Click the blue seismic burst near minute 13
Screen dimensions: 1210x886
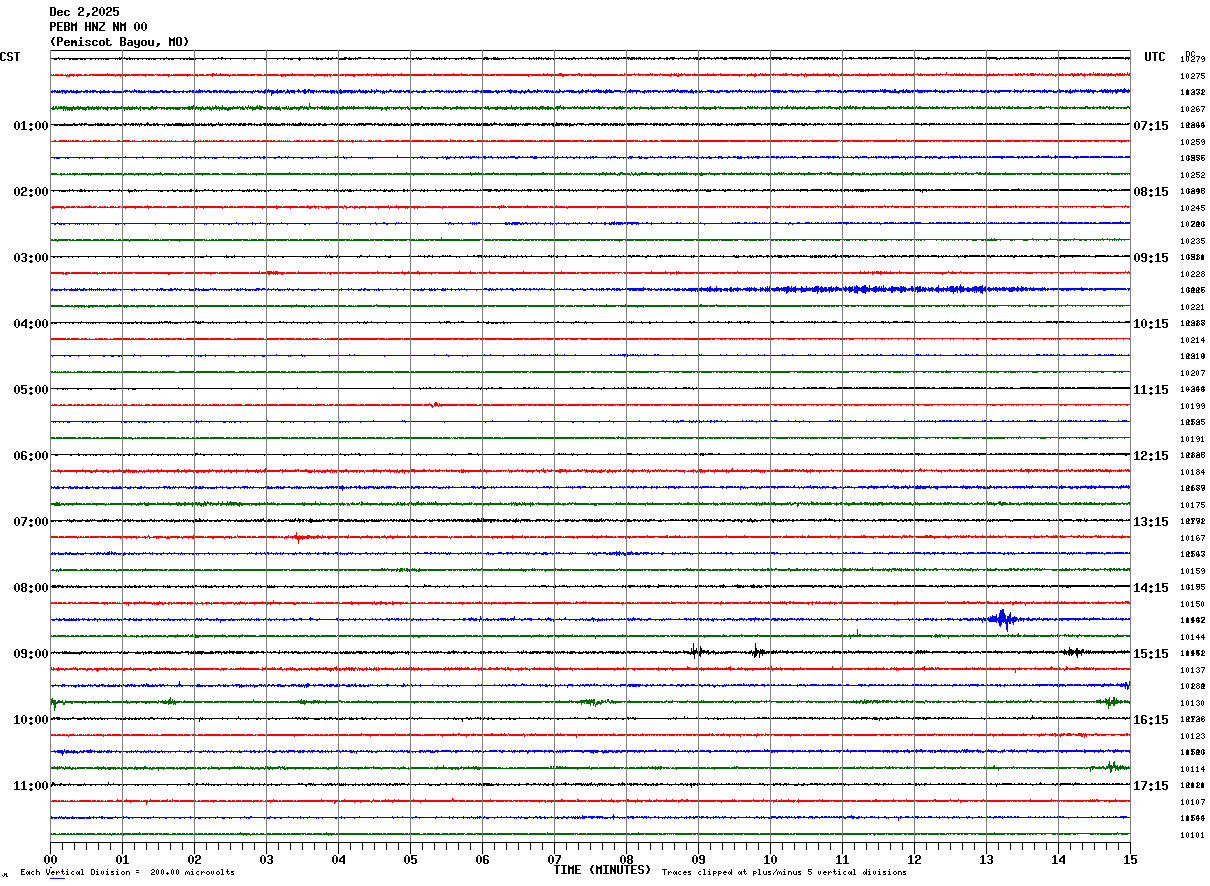click(x=1002, y=619)
